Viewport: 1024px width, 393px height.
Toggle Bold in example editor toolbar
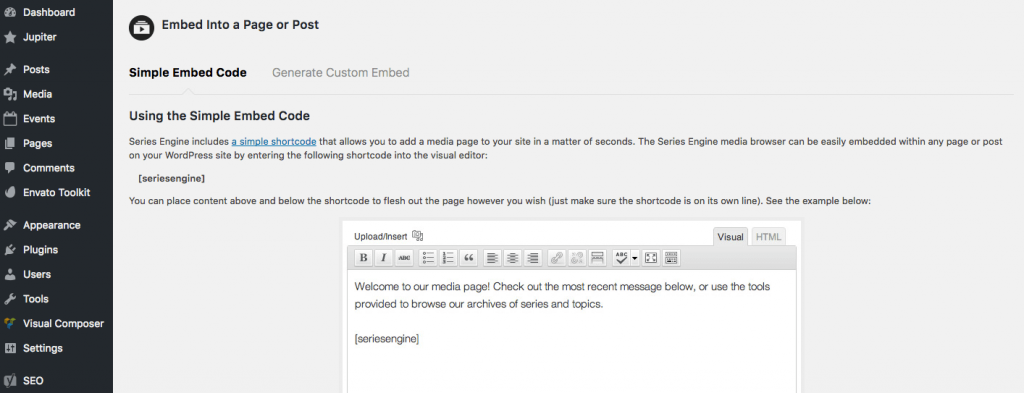[364, 259]
